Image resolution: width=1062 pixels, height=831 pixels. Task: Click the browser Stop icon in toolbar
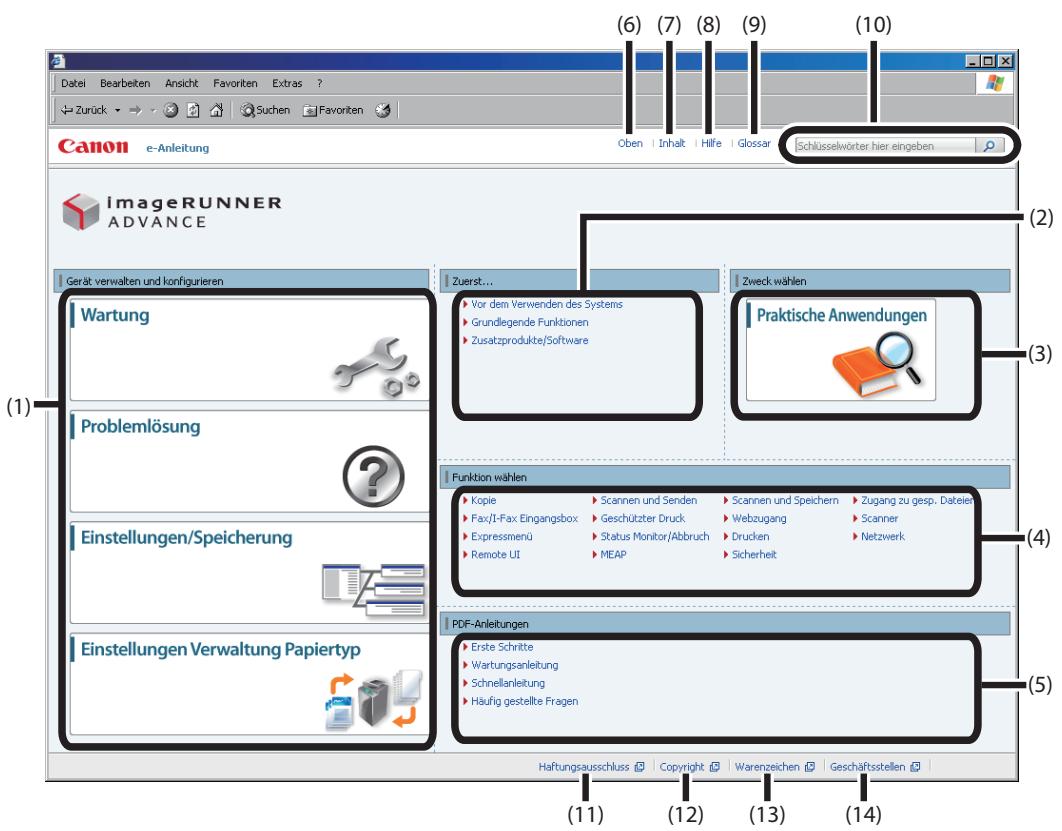point(171,110)
